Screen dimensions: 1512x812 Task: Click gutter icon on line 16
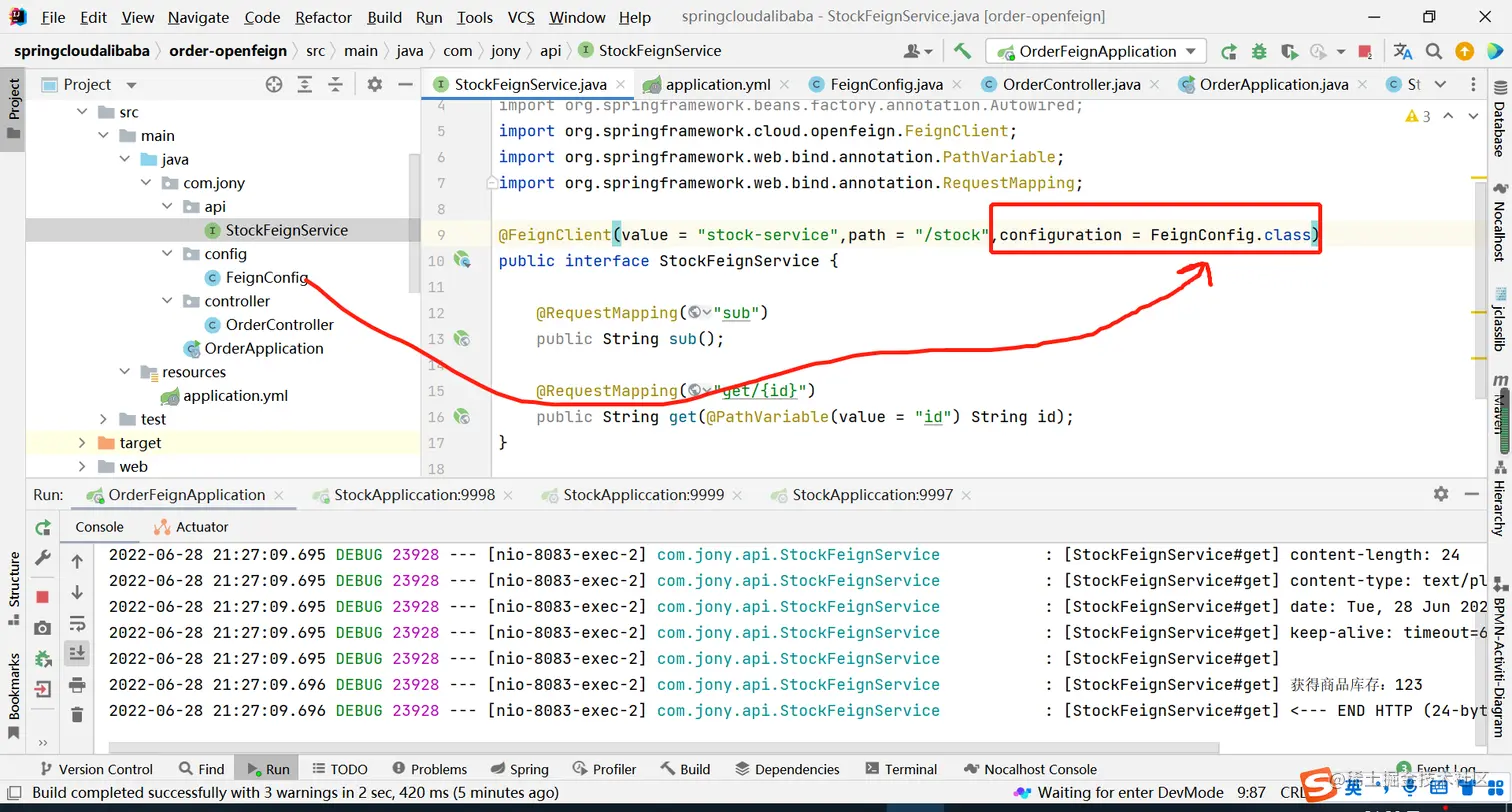pyautogui.click(x=462, y=416)
